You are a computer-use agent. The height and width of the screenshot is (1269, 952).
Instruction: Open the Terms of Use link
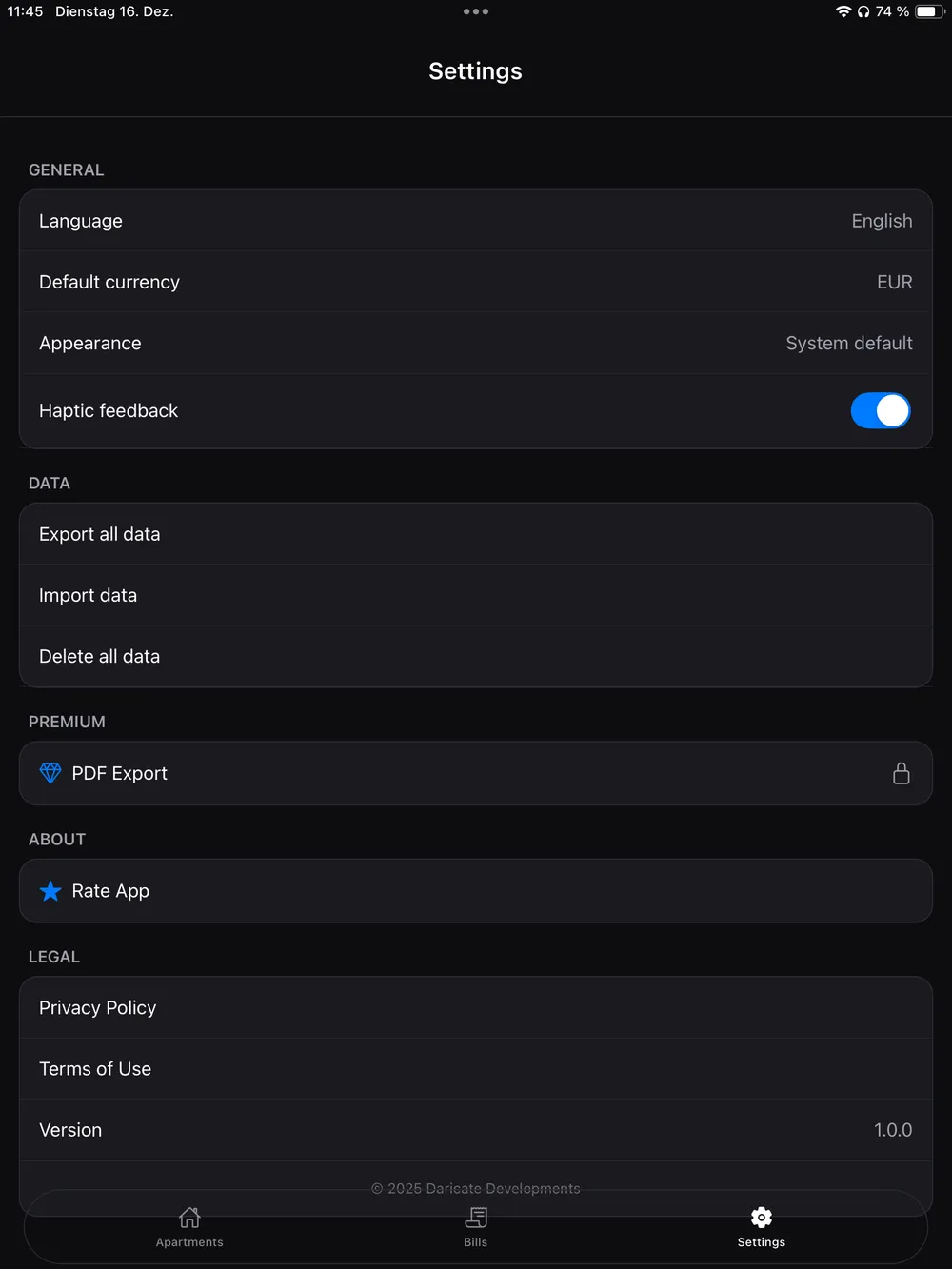pos(476,1069)
